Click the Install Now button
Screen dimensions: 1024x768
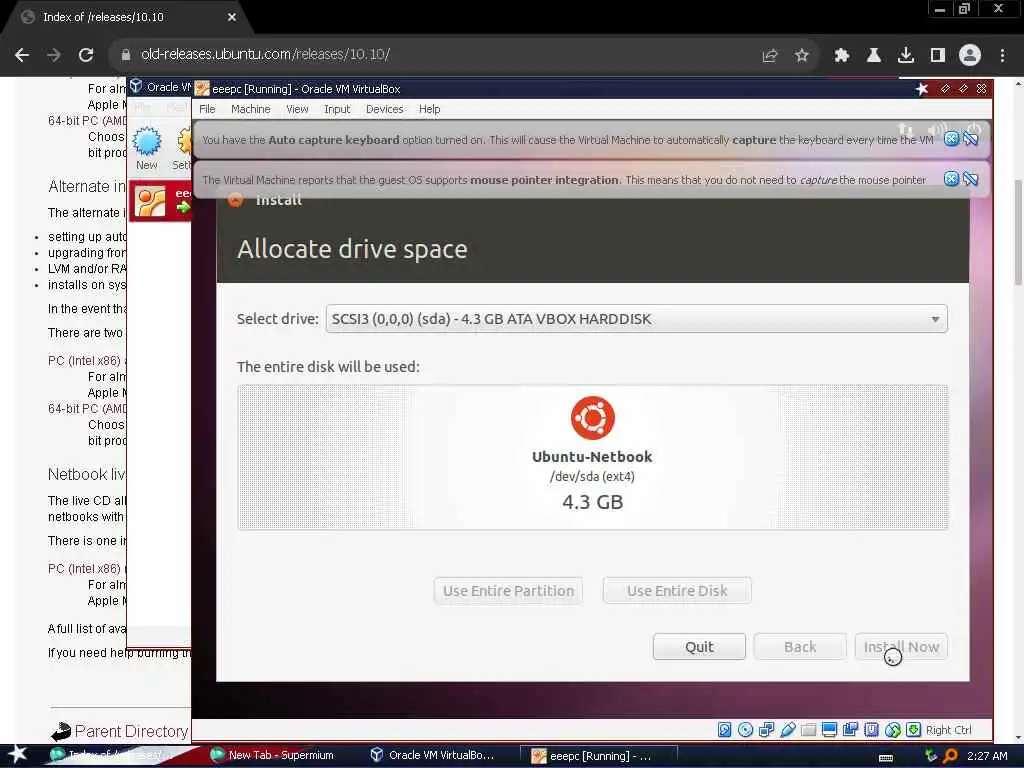(x=901, y=647)
